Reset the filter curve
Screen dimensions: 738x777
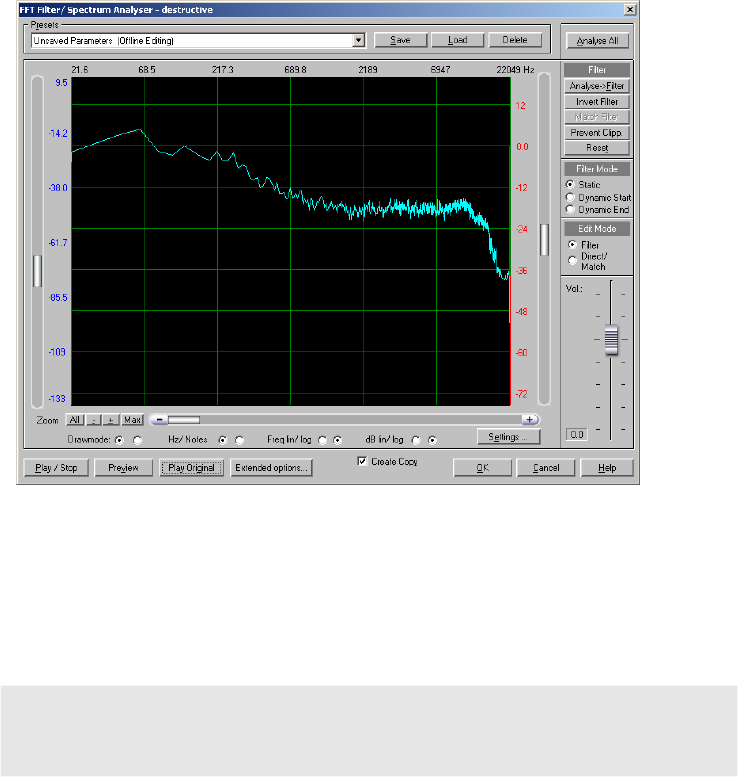pos(597,148)
